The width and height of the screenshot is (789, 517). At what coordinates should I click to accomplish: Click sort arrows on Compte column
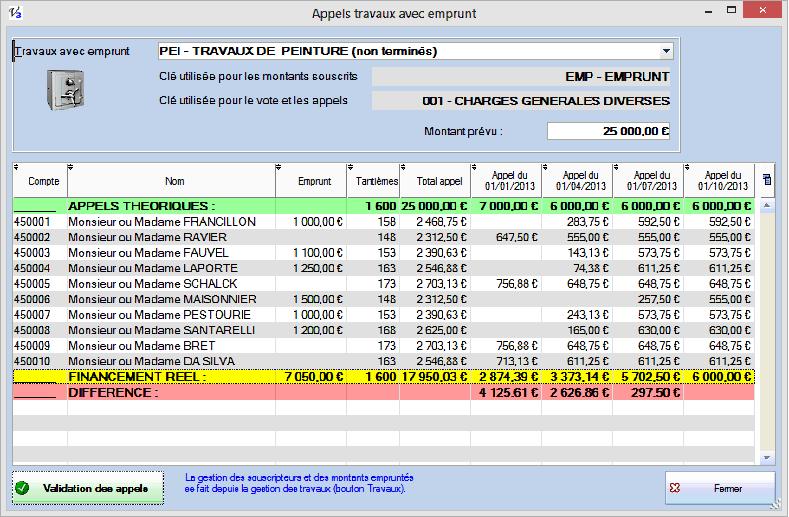(x=16, y=167)
